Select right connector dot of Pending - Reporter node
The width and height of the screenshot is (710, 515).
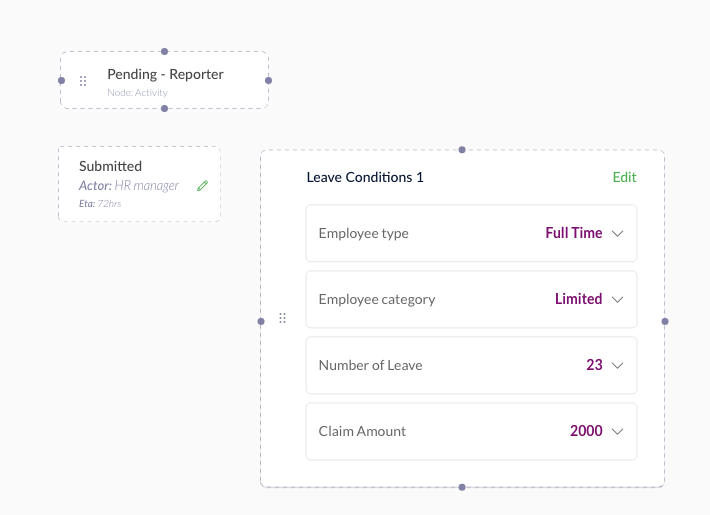pos(269,81)
